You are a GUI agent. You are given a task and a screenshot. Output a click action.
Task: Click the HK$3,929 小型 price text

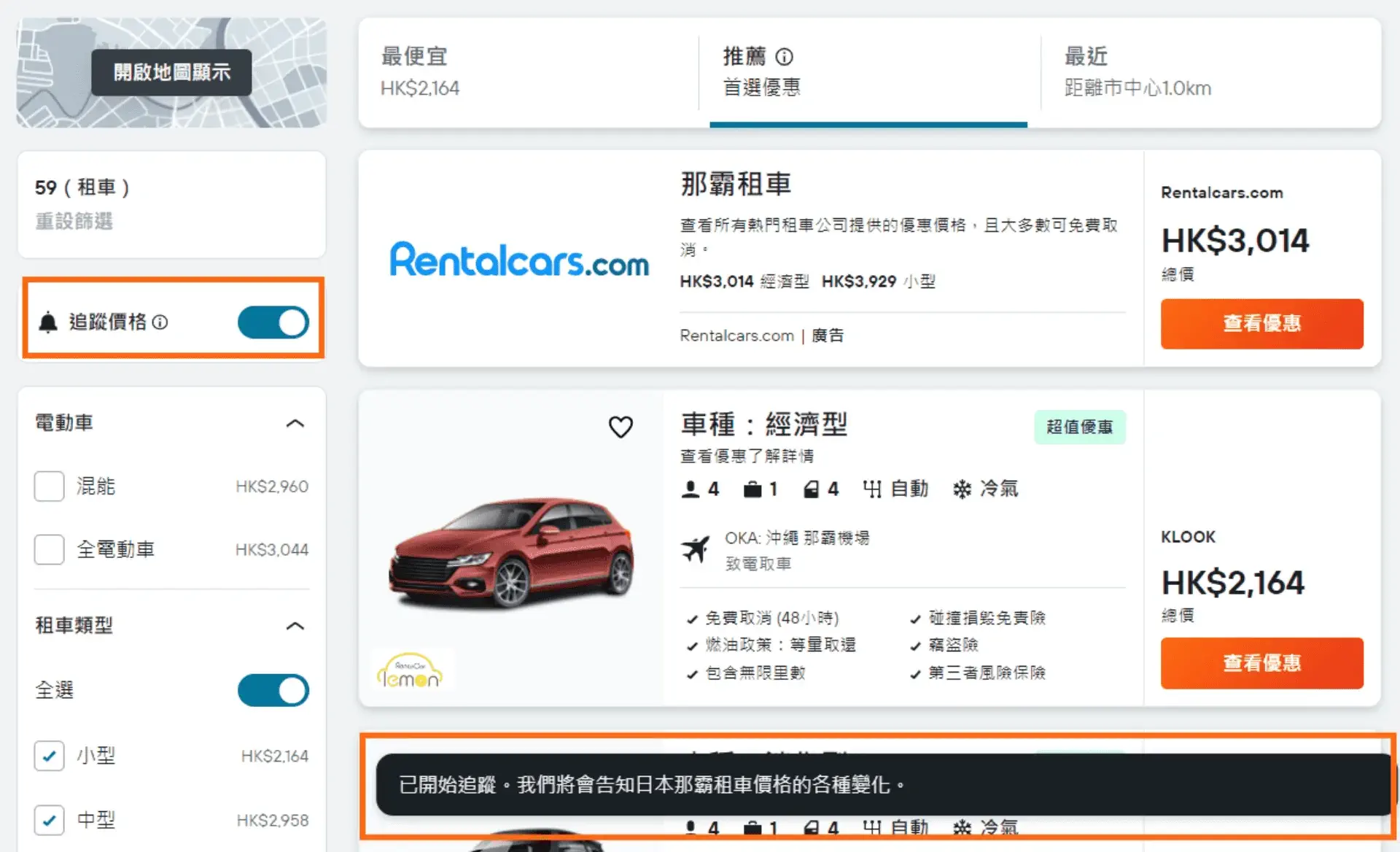(879, 282)
